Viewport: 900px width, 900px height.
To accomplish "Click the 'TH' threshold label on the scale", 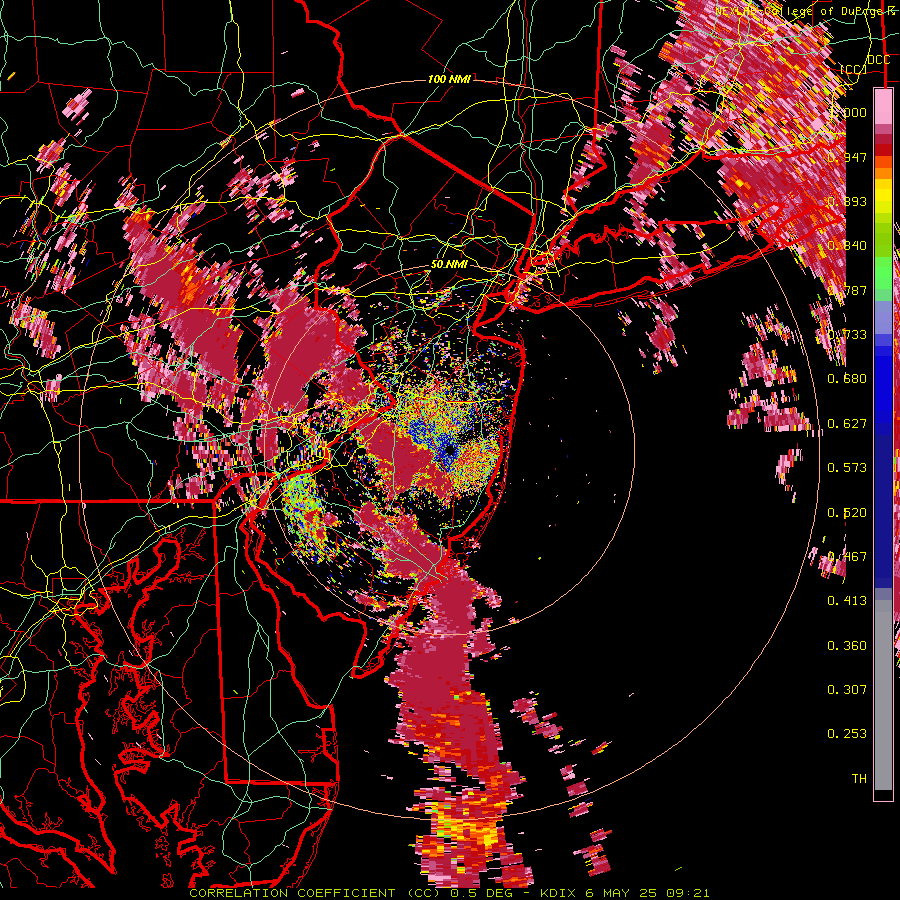I will click(x=859, y=779).
